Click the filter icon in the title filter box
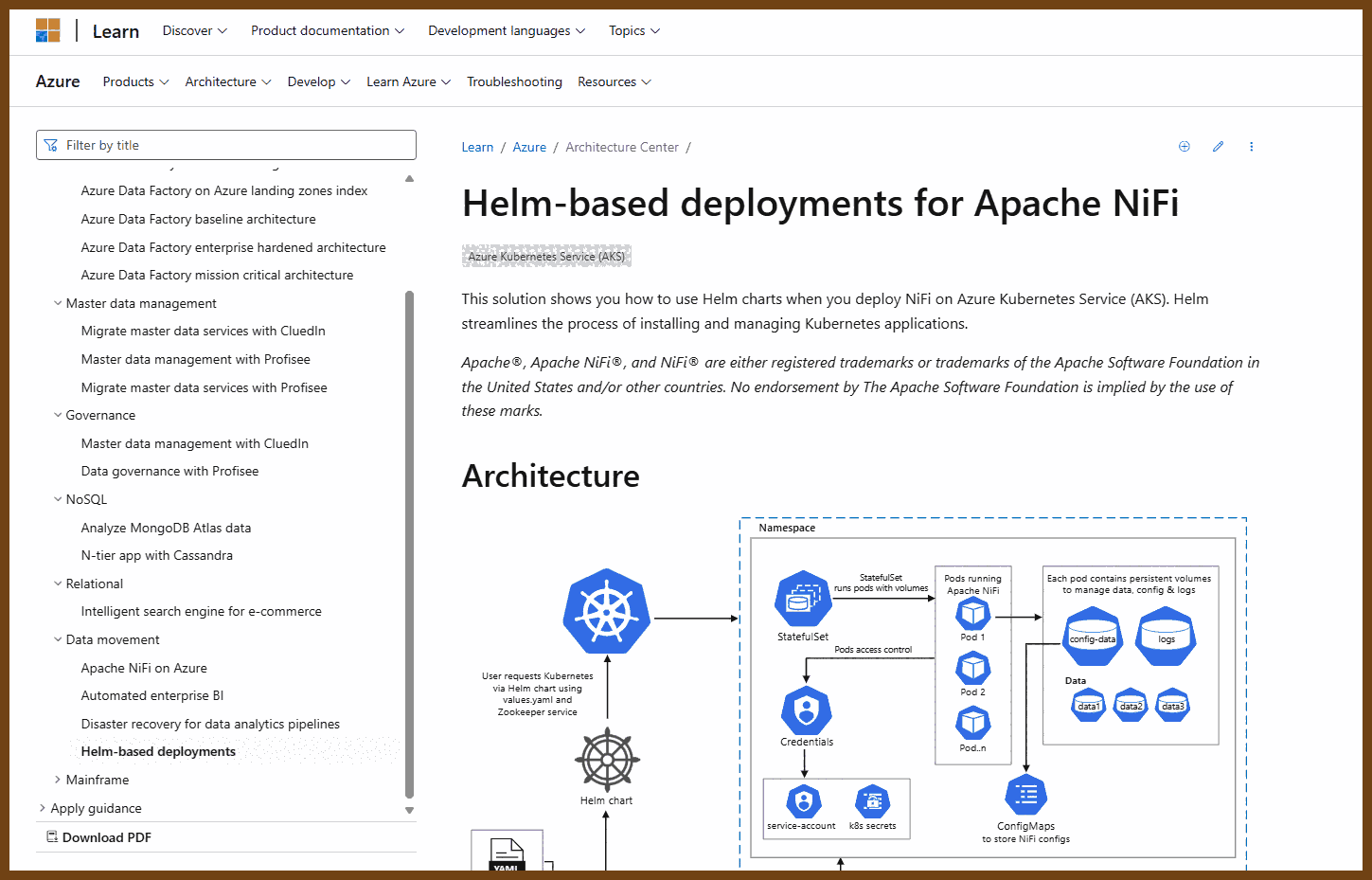 pos(51,145)
